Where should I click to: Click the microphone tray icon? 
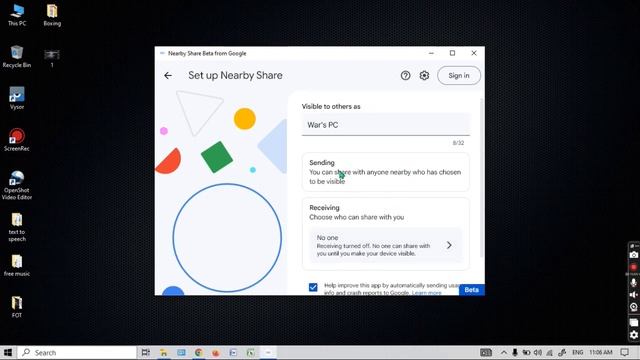coord(515,352)
